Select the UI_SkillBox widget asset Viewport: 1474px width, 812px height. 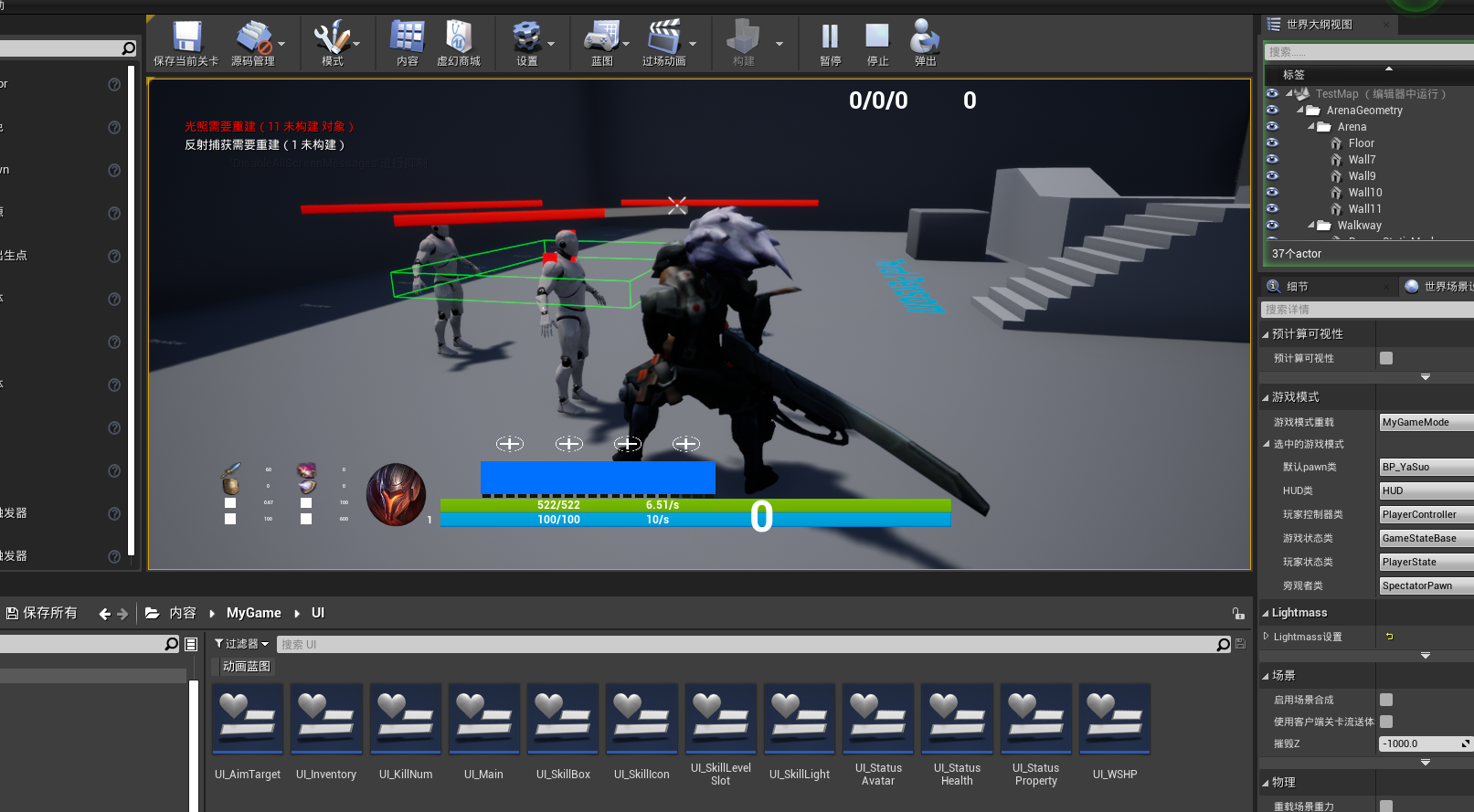(563, 719)
